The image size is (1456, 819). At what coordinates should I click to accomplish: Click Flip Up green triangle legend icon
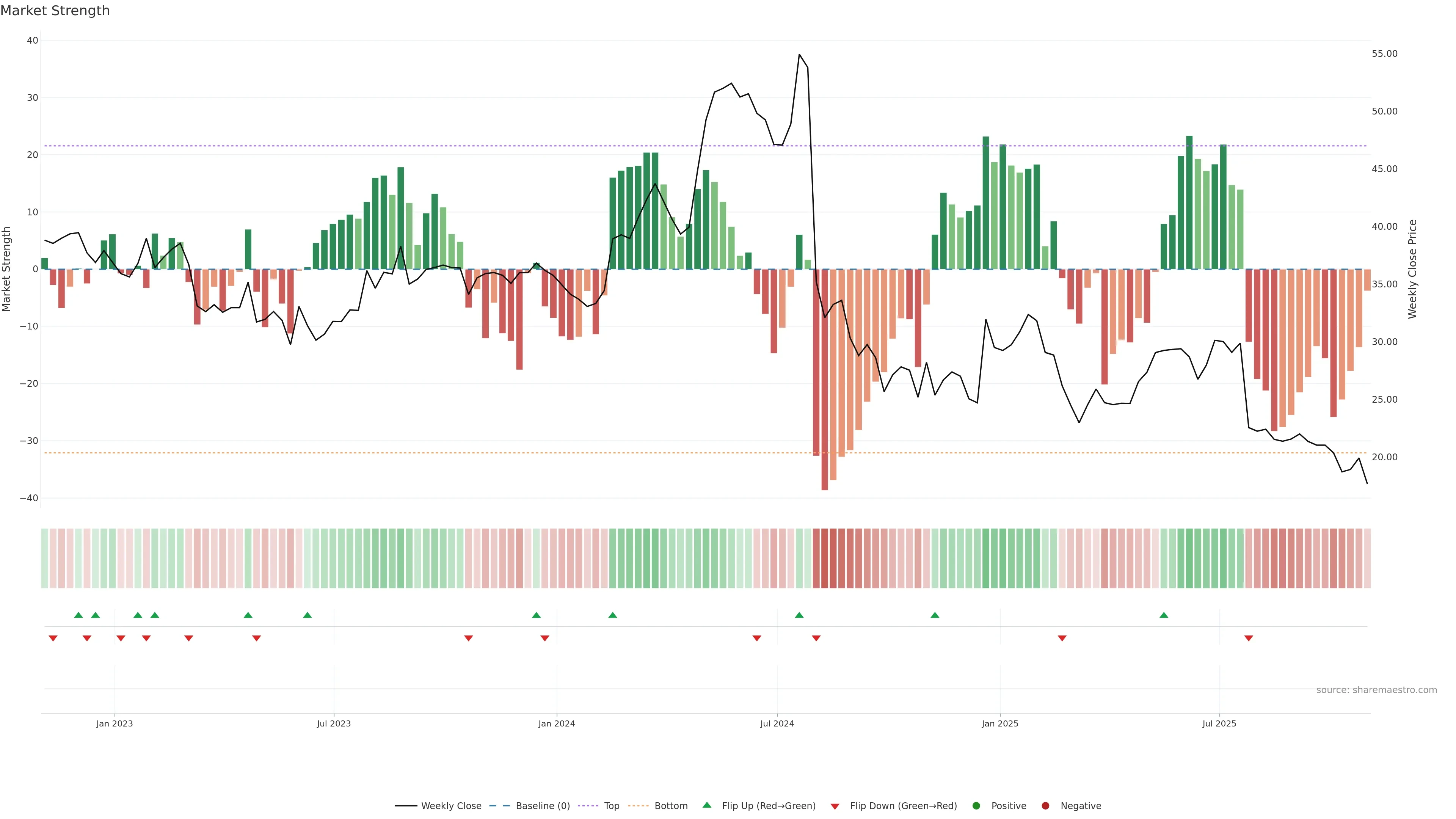(706, 805)
